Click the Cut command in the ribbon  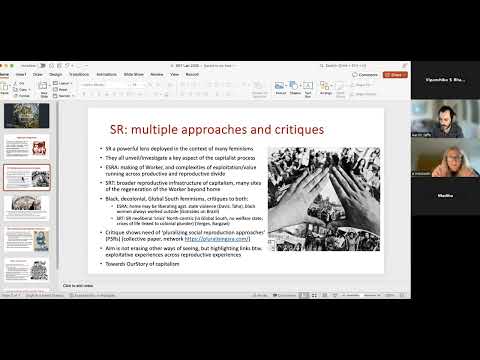click(x=19, y=83)
